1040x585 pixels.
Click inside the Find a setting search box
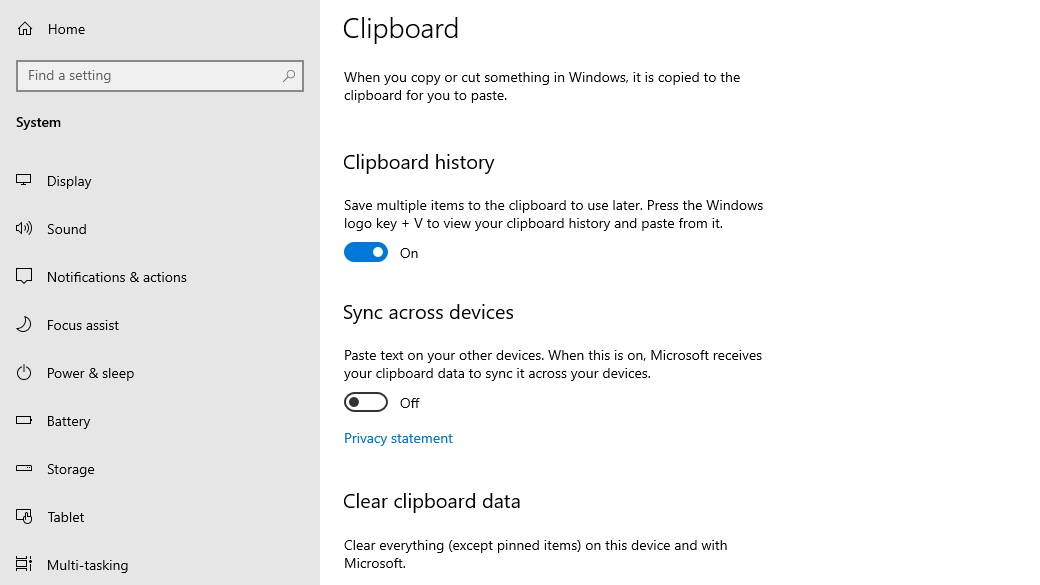click(150, 75)
